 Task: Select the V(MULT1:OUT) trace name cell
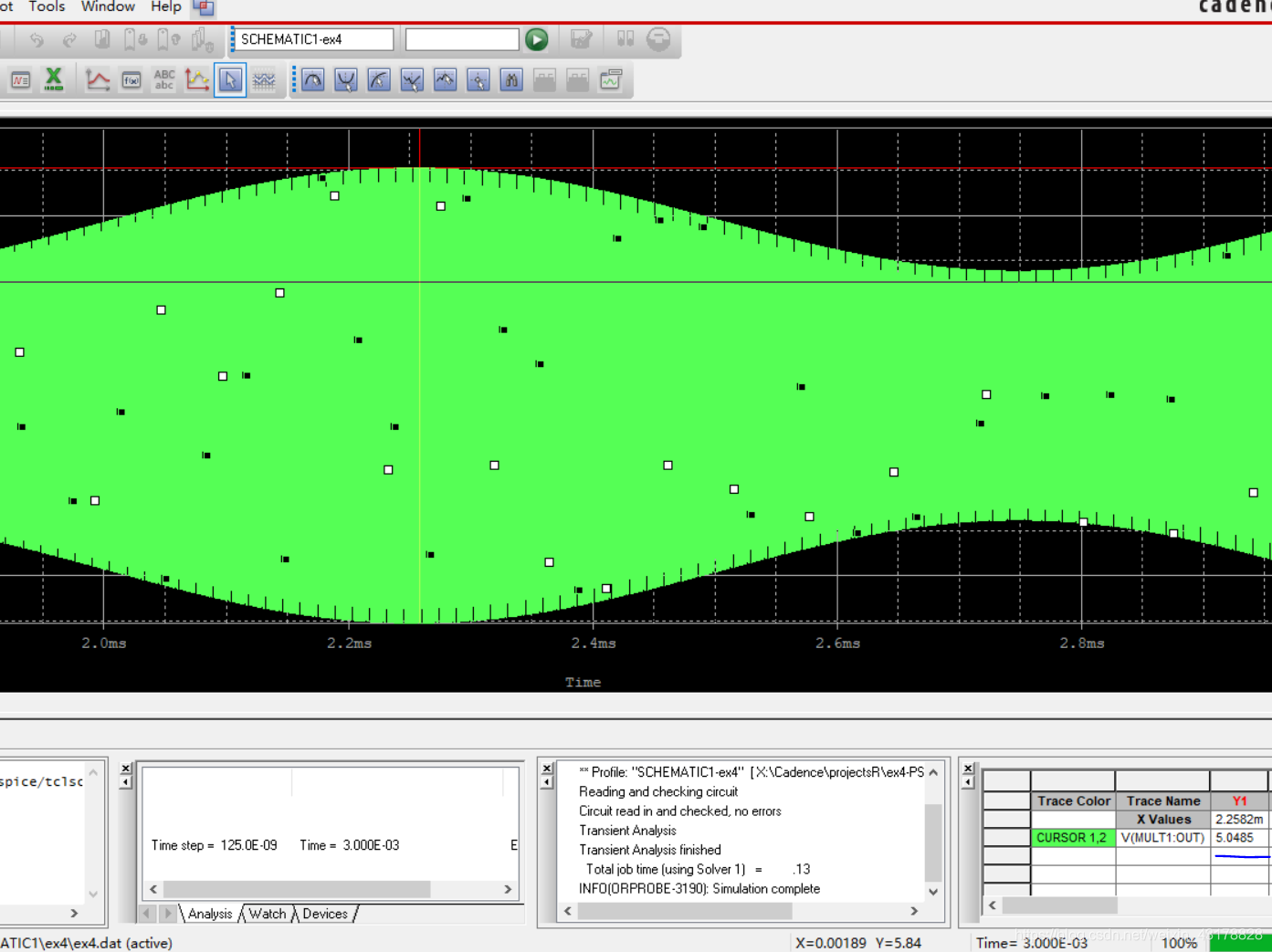[x=1162, y=838]
